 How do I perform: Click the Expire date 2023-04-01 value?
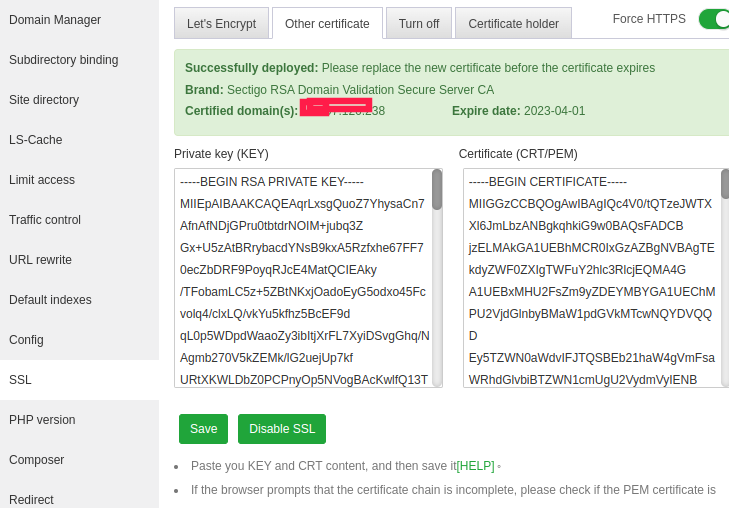[x=554, y=111]
